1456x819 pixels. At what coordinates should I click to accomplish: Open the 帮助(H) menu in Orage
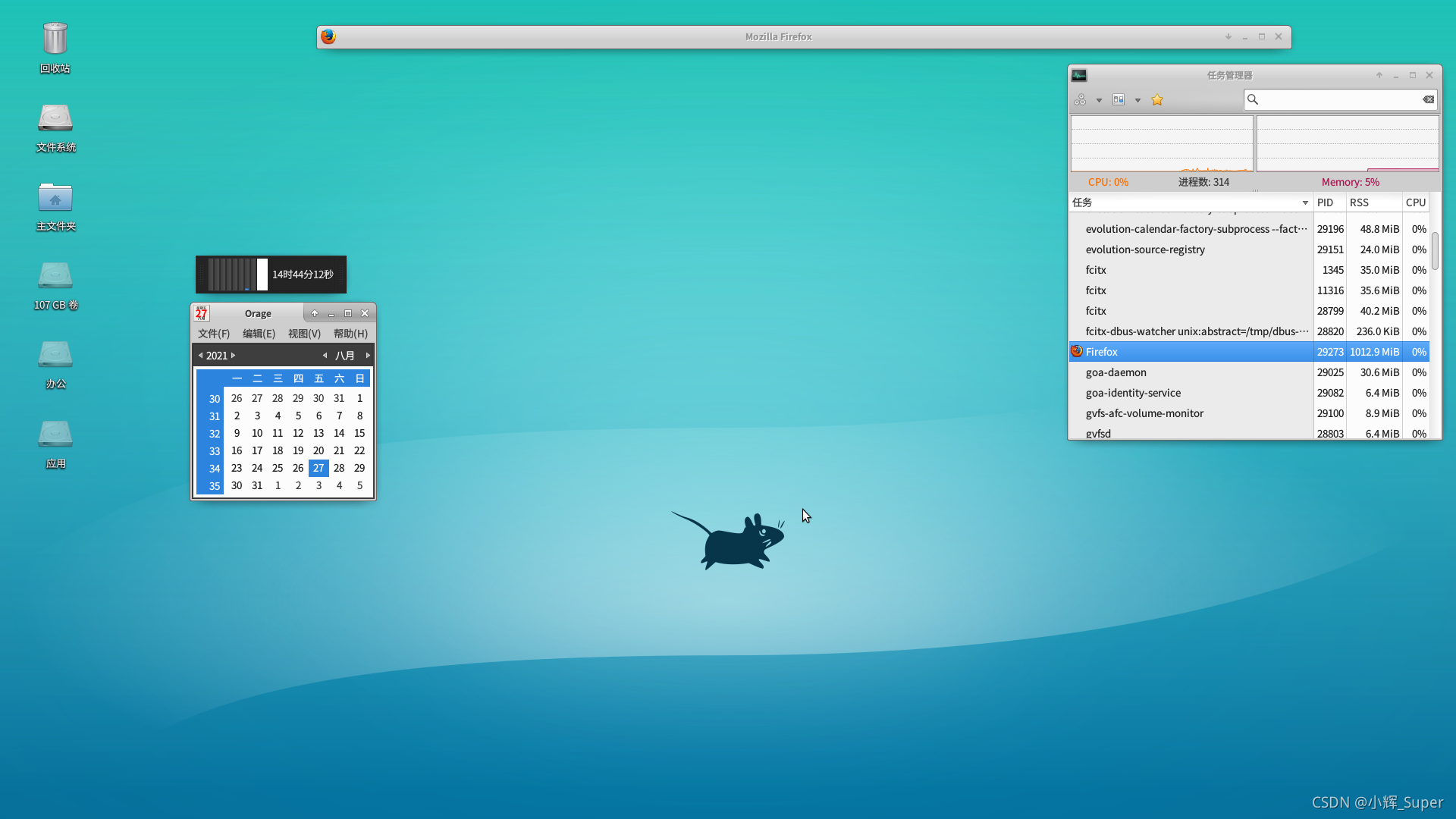click(350, 334)
